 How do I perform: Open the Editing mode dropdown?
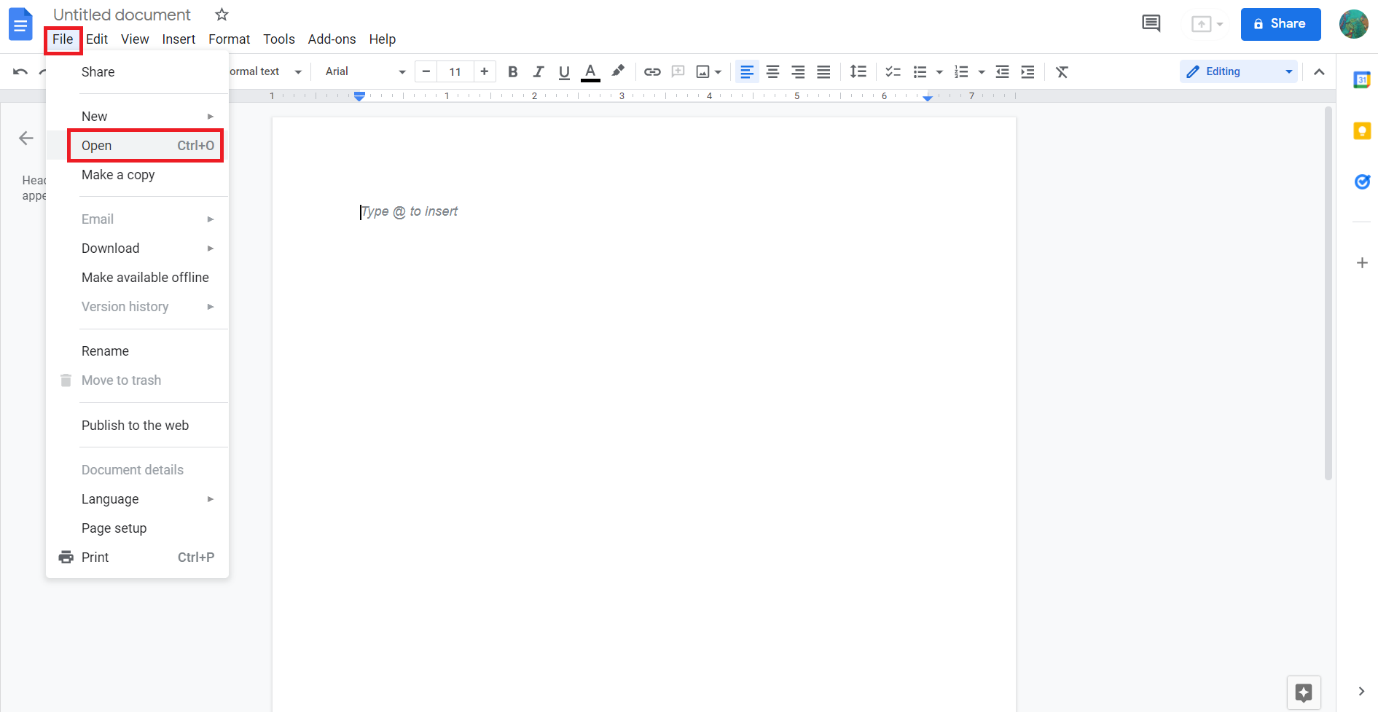[x=1239, y=72]
